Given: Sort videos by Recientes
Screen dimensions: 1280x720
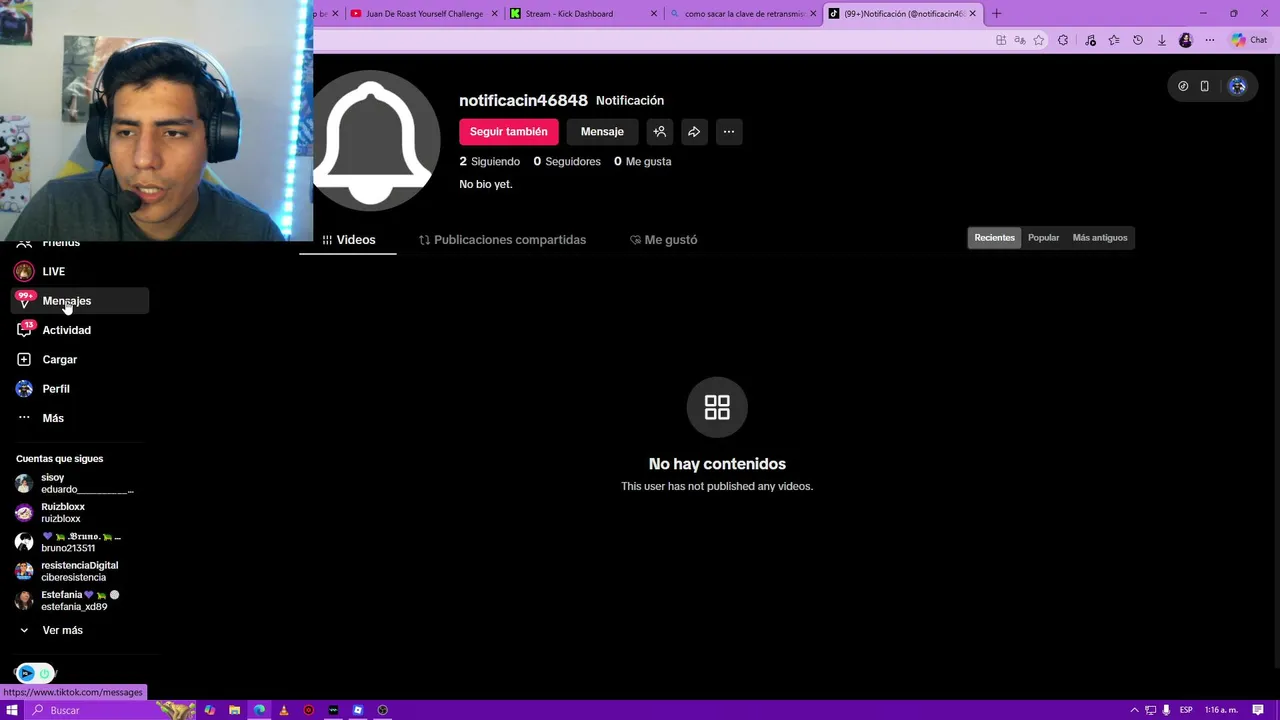Looking at the screenshot, I should 995,238.
